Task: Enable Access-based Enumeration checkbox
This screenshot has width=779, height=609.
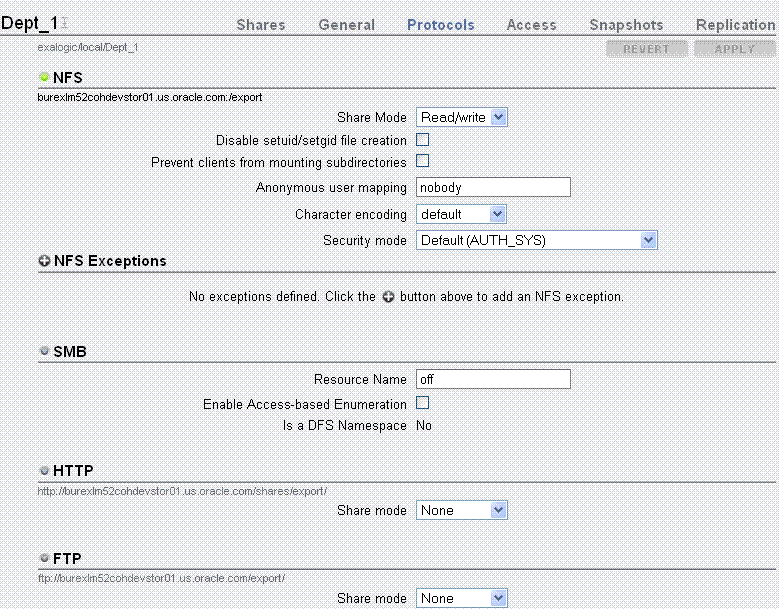Action: click(422, 402)
